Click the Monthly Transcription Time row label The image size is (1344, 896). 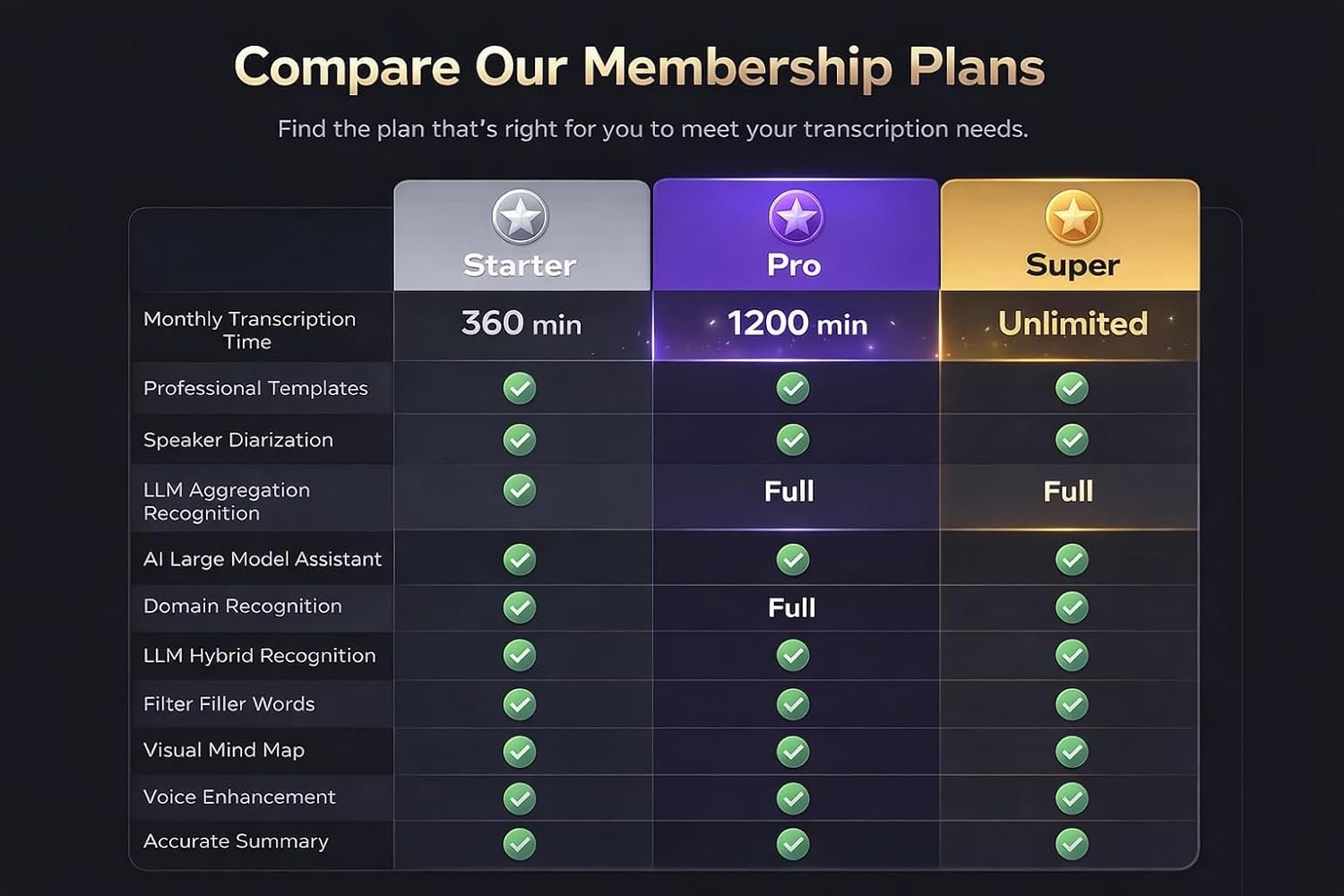point(249,330)
